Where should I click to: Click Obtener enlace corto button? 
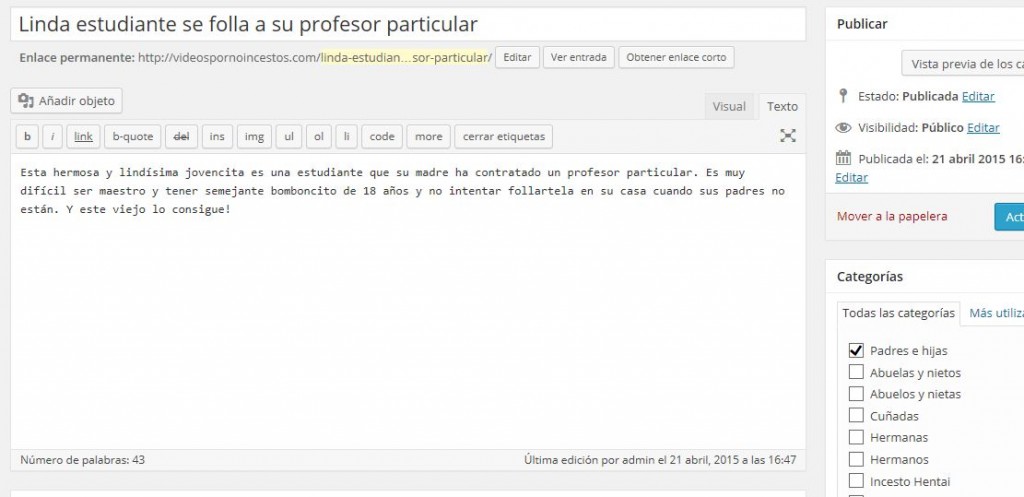pyautogui.click(x=676, y=57)
